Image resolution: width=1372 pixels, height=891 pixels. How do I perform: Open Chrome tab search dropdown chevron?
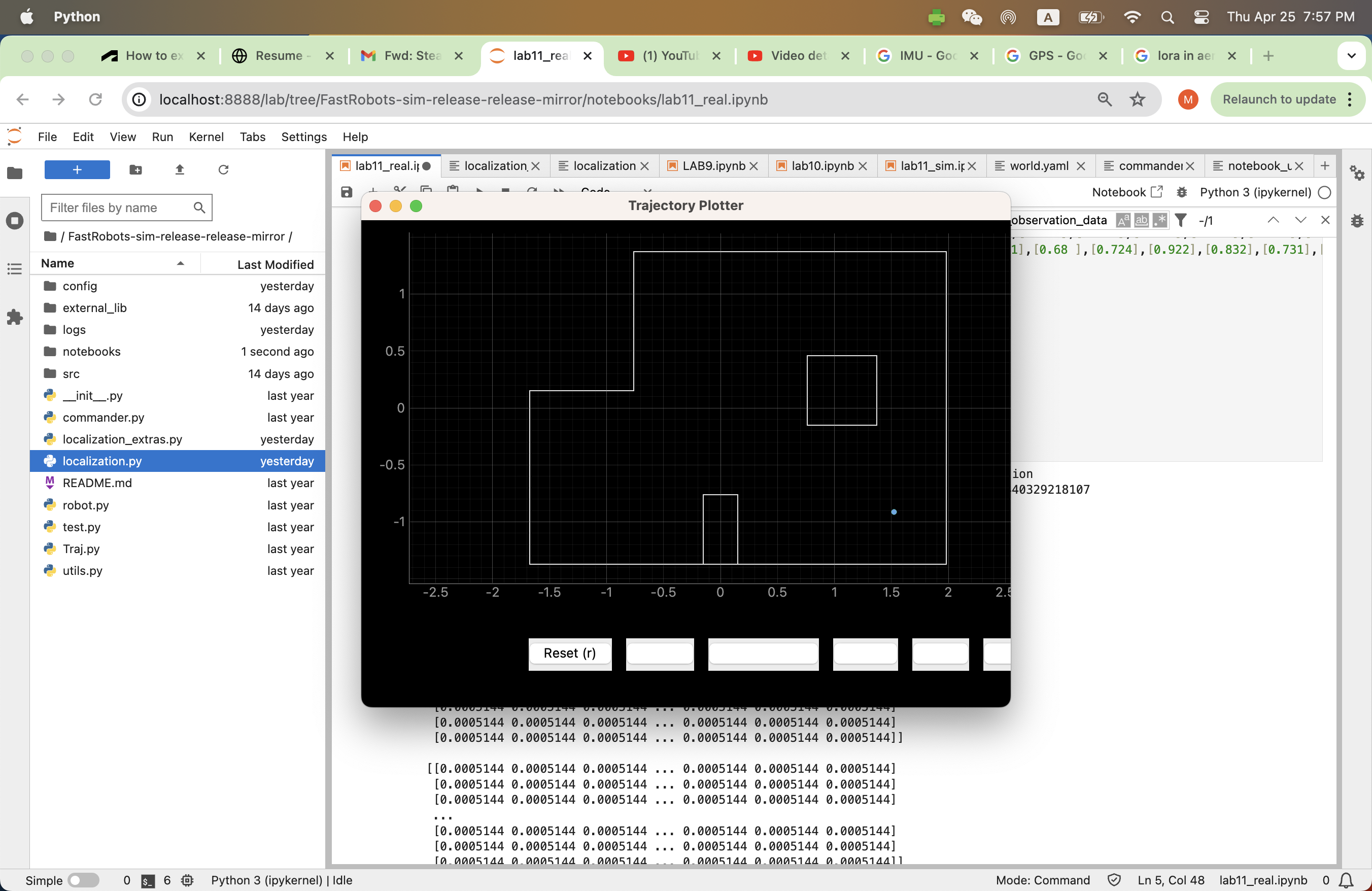(x=1351, y=56)
